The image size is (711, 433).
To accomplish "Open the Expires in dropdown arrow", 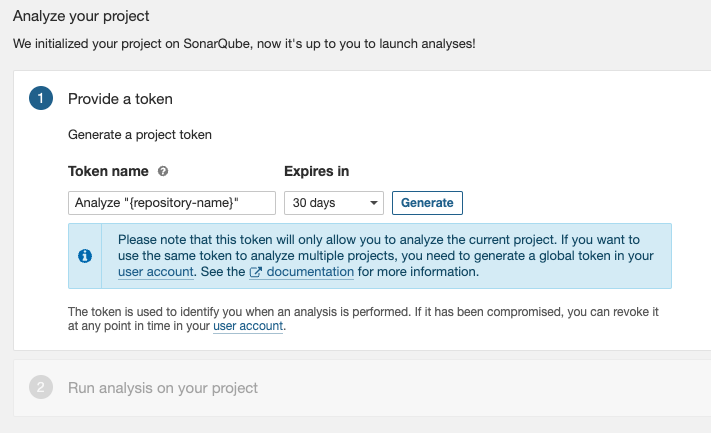I will [x=374, y=203].
